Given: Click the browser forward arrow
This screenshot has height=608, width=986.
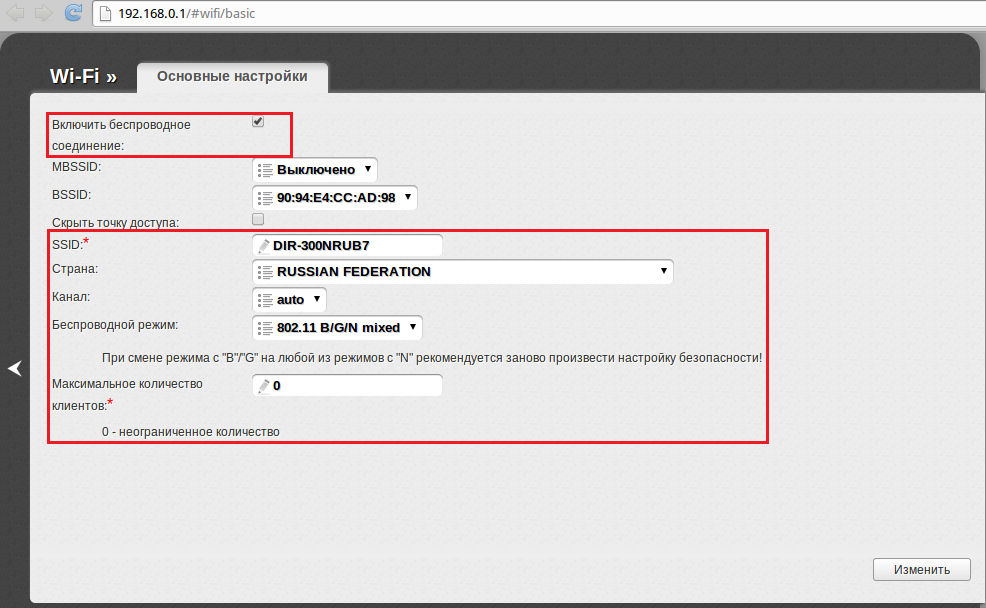Looking at the screenshot, I should tap(43, 13).
